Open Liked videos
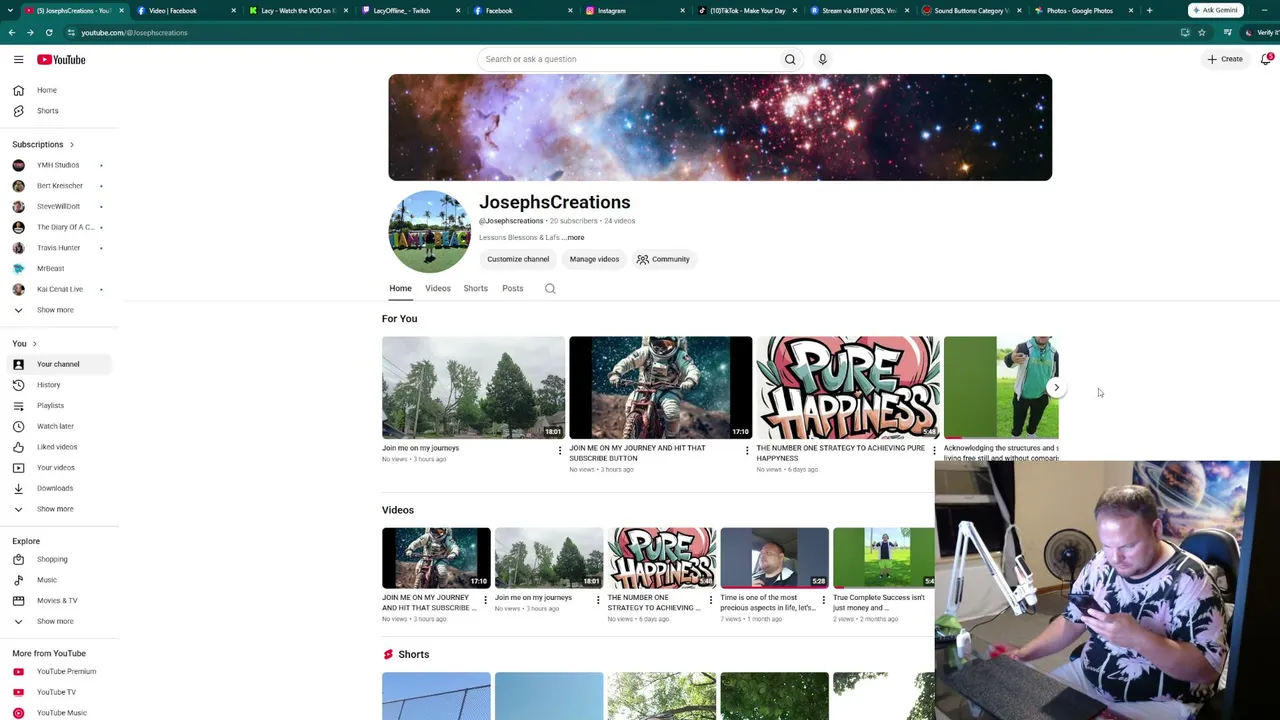Viewport: 1280px width, 720px height. pos(58,447)
